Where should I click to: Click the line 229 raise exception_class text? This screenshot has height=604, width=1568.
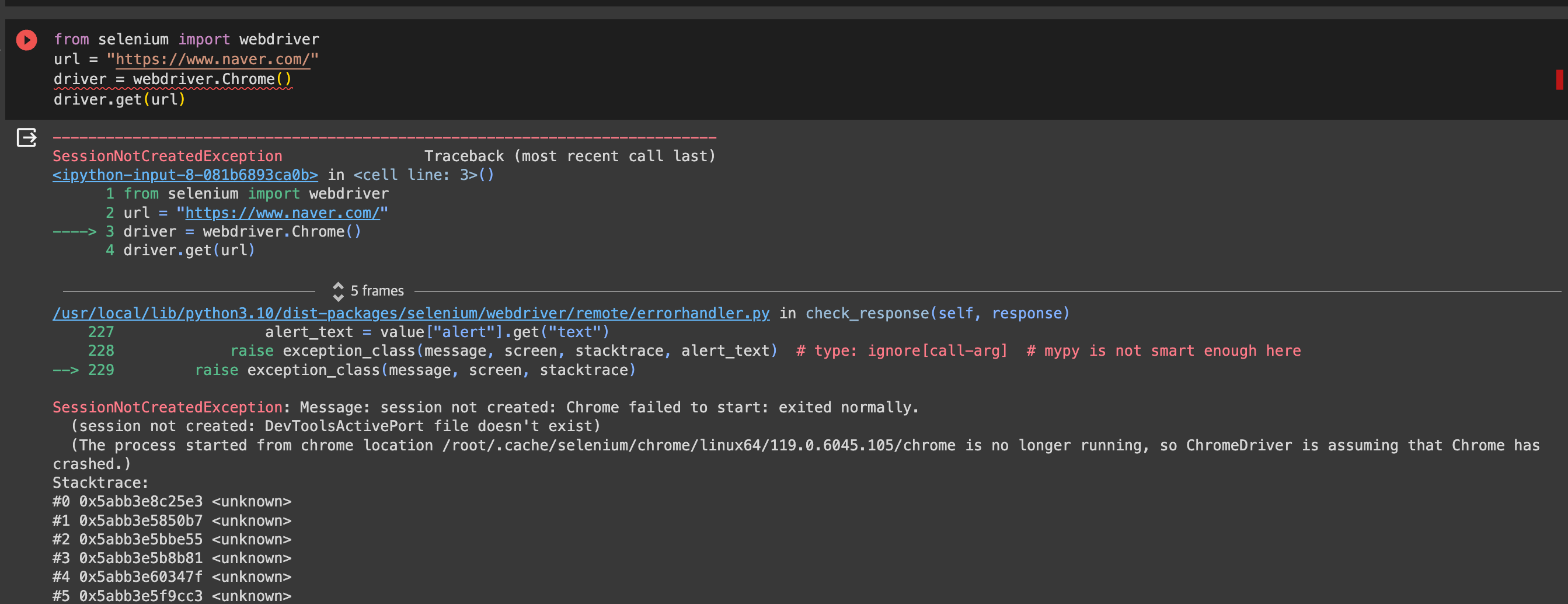click(415, 370)
